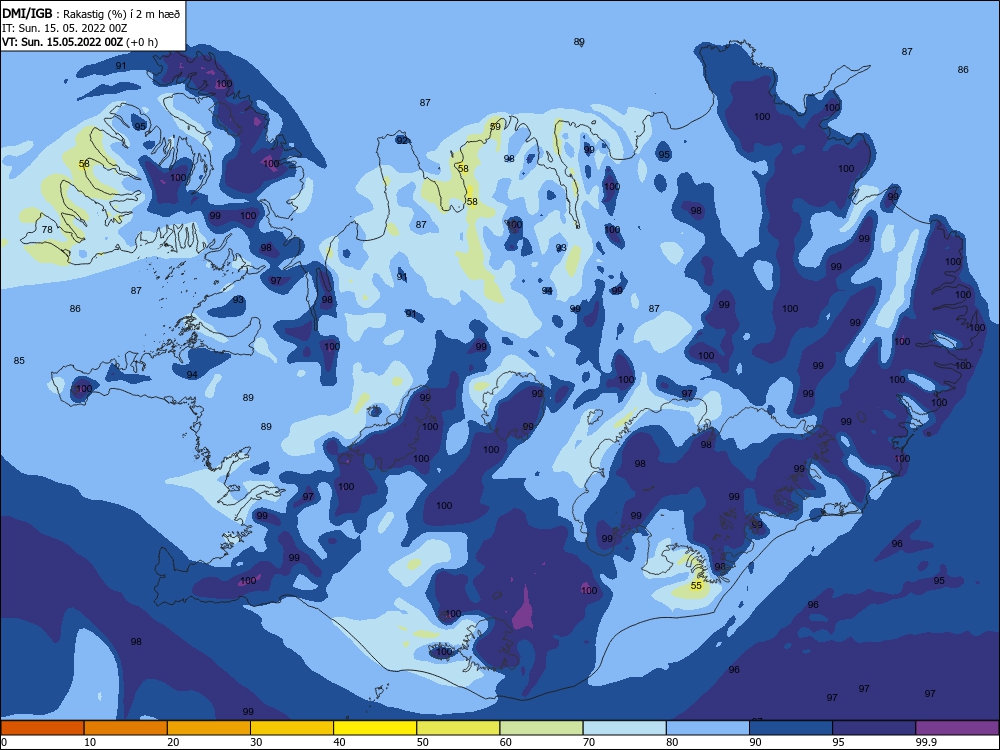Image resolution: width=1000 pixels, height=750 pixels.
Task: Select the legend scale label 40
Action: [x=339, y=742]
